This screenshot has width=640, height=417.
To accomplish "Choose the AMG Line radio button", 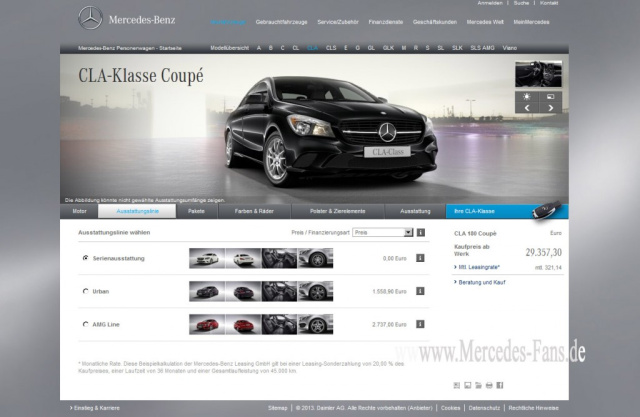I will click(85, 324).
